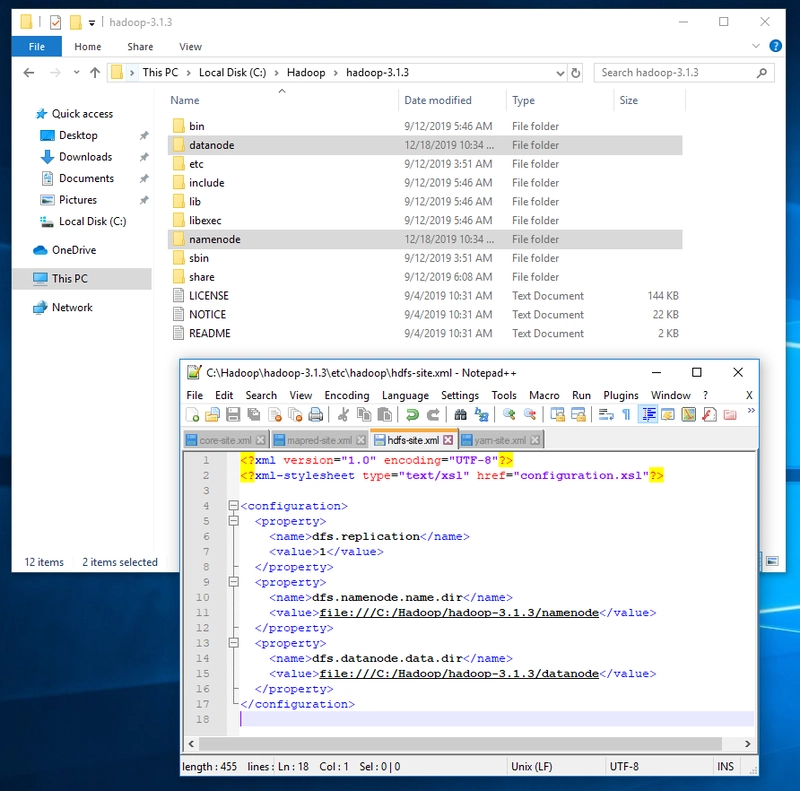Click the Zoom In magnifier icon

(509, 415)
